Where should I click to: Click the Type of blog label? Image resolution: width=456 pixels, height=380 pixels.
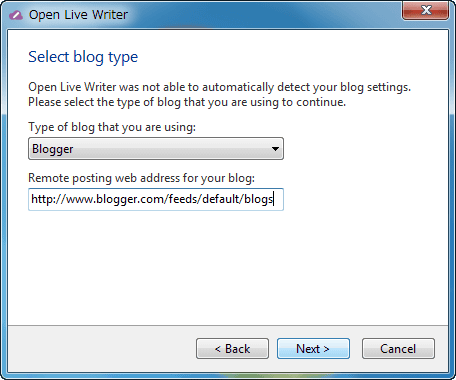pos(112,127)
